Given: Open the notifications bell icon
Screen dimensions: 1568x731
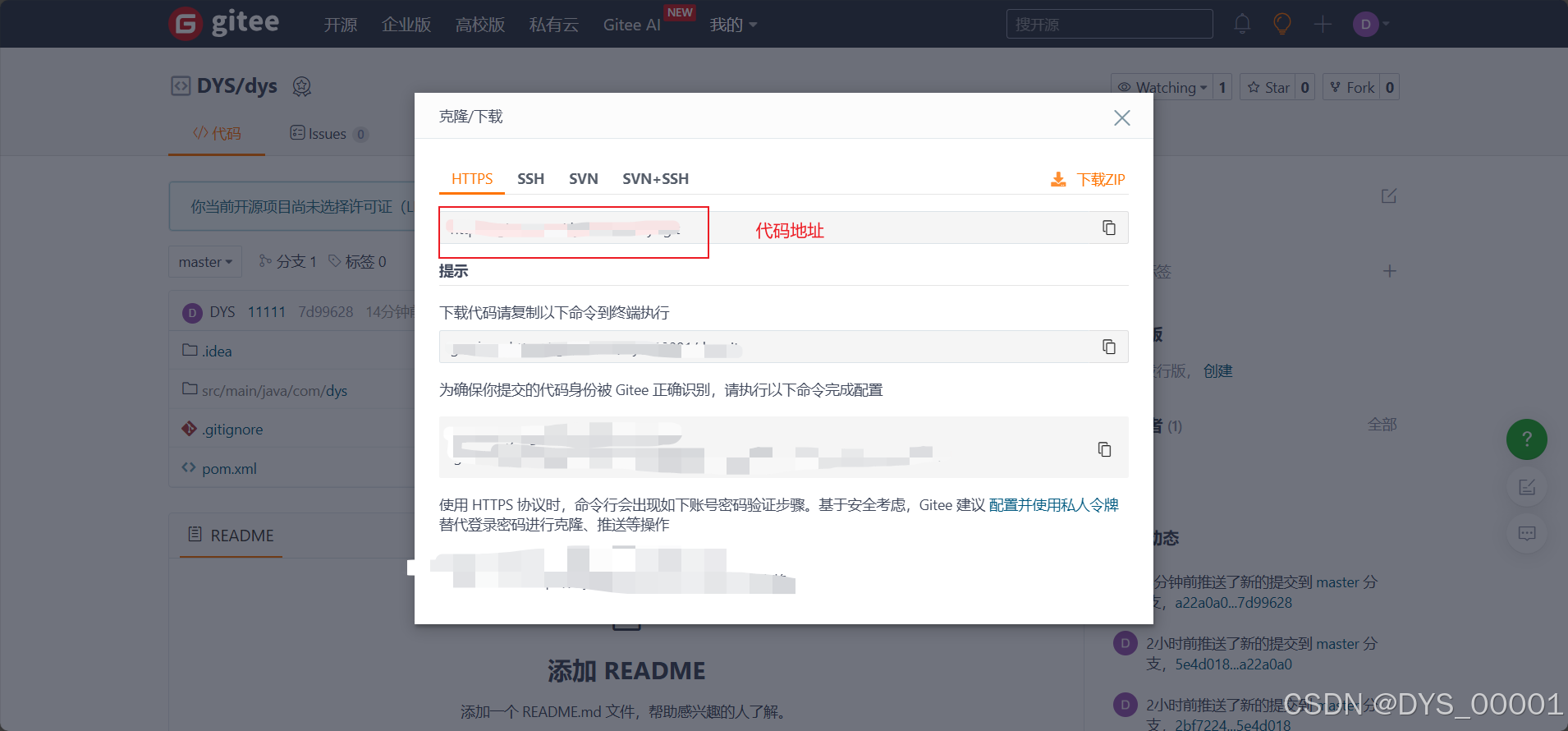Looking at the screenshot, I should click(1242, 24).
